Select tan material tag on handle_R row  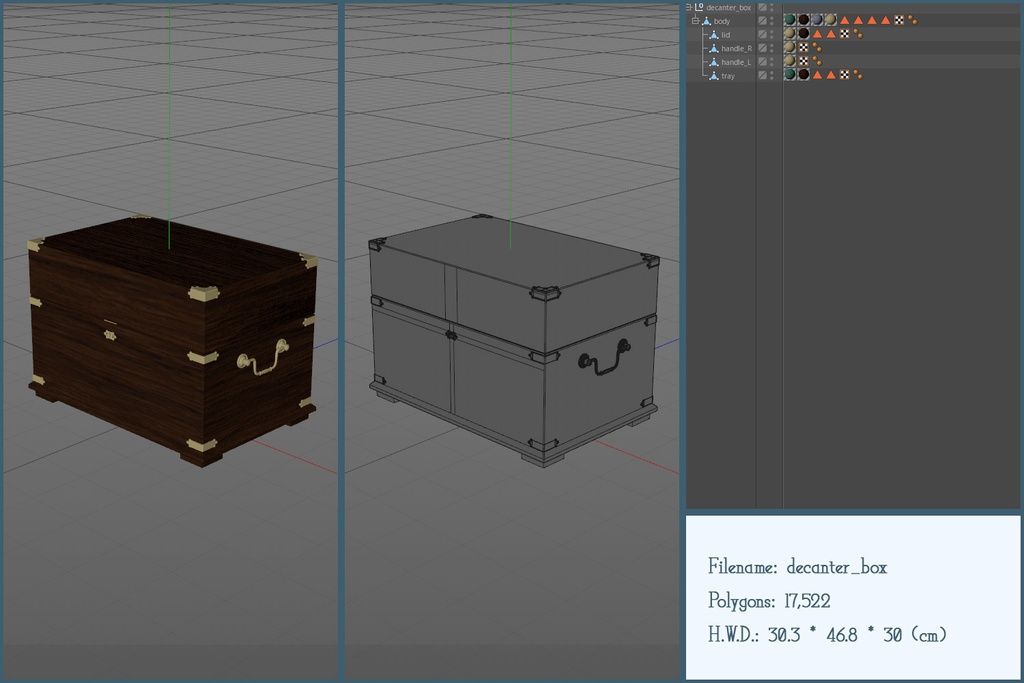pos(790,48)
